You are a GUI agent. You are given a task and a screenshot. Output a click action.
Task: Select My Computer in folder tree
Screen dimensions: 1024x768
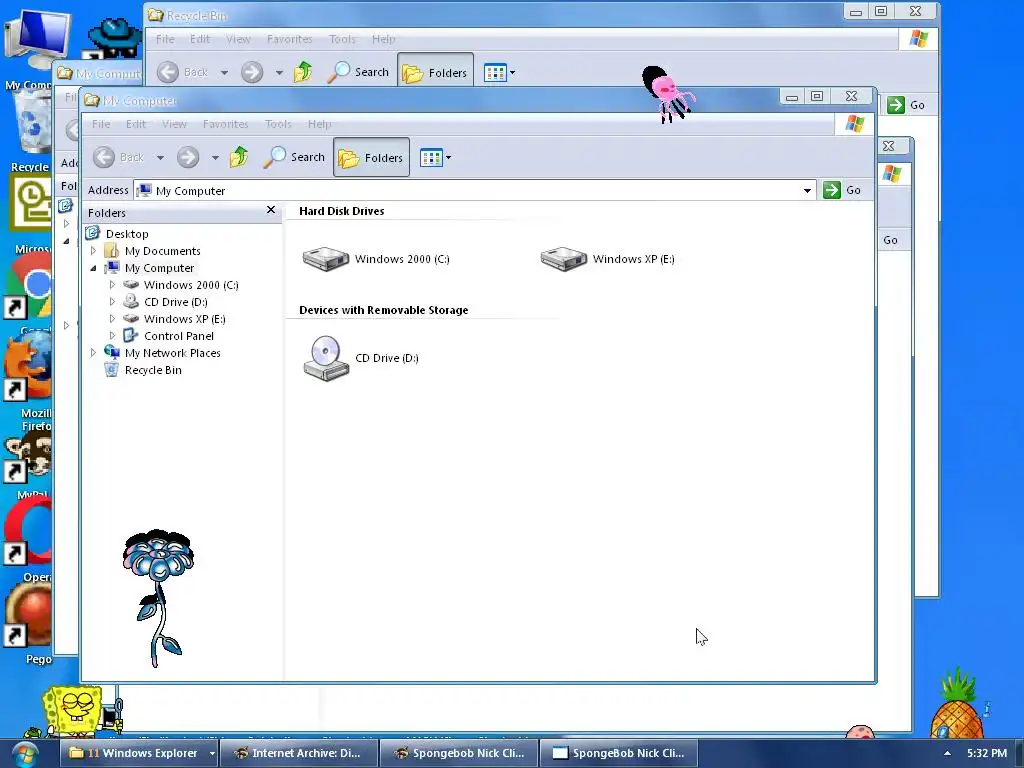159,268
